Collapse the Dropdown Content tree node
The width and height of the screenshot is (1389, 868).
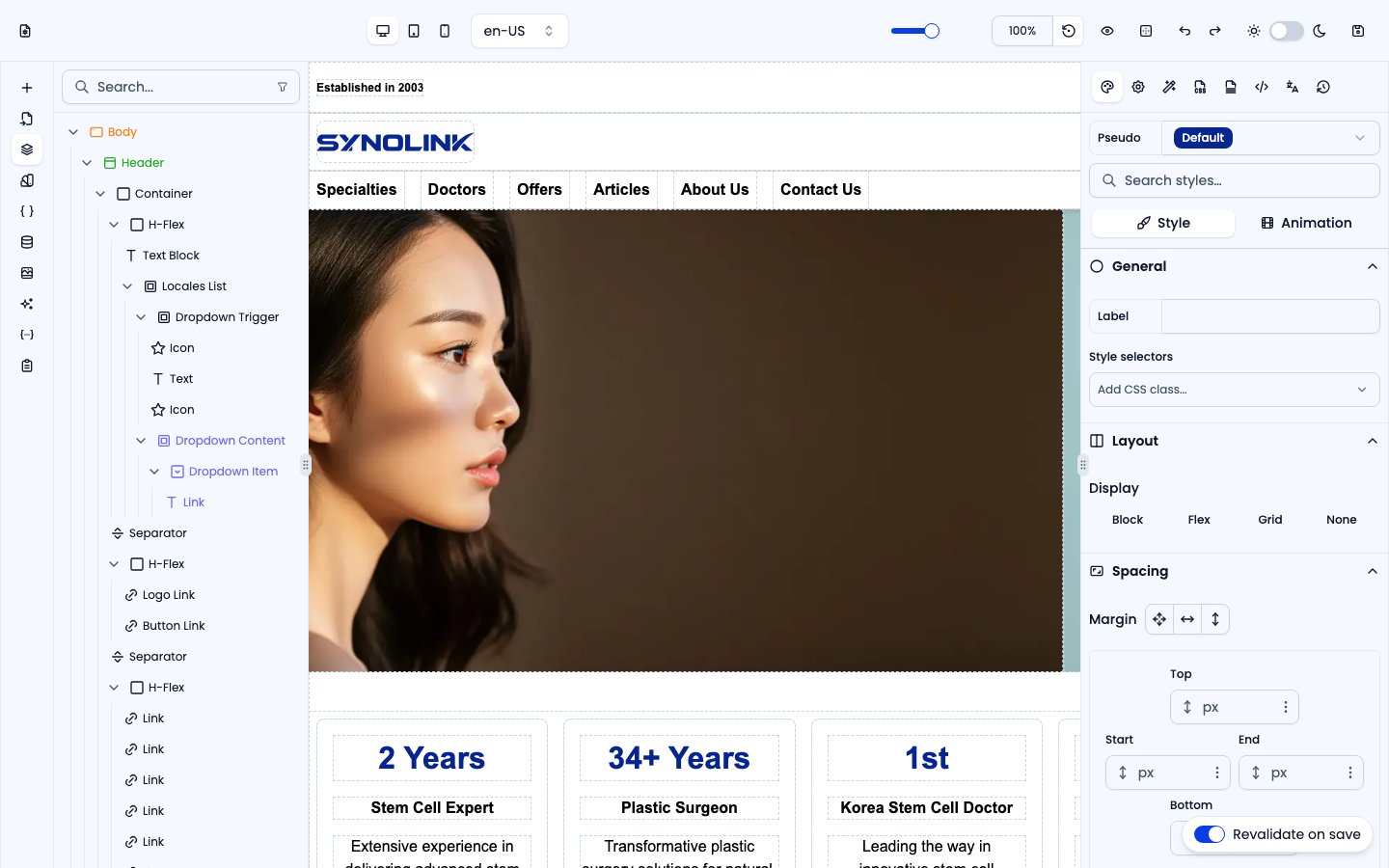pyautogui.click(x=141, y=441)
